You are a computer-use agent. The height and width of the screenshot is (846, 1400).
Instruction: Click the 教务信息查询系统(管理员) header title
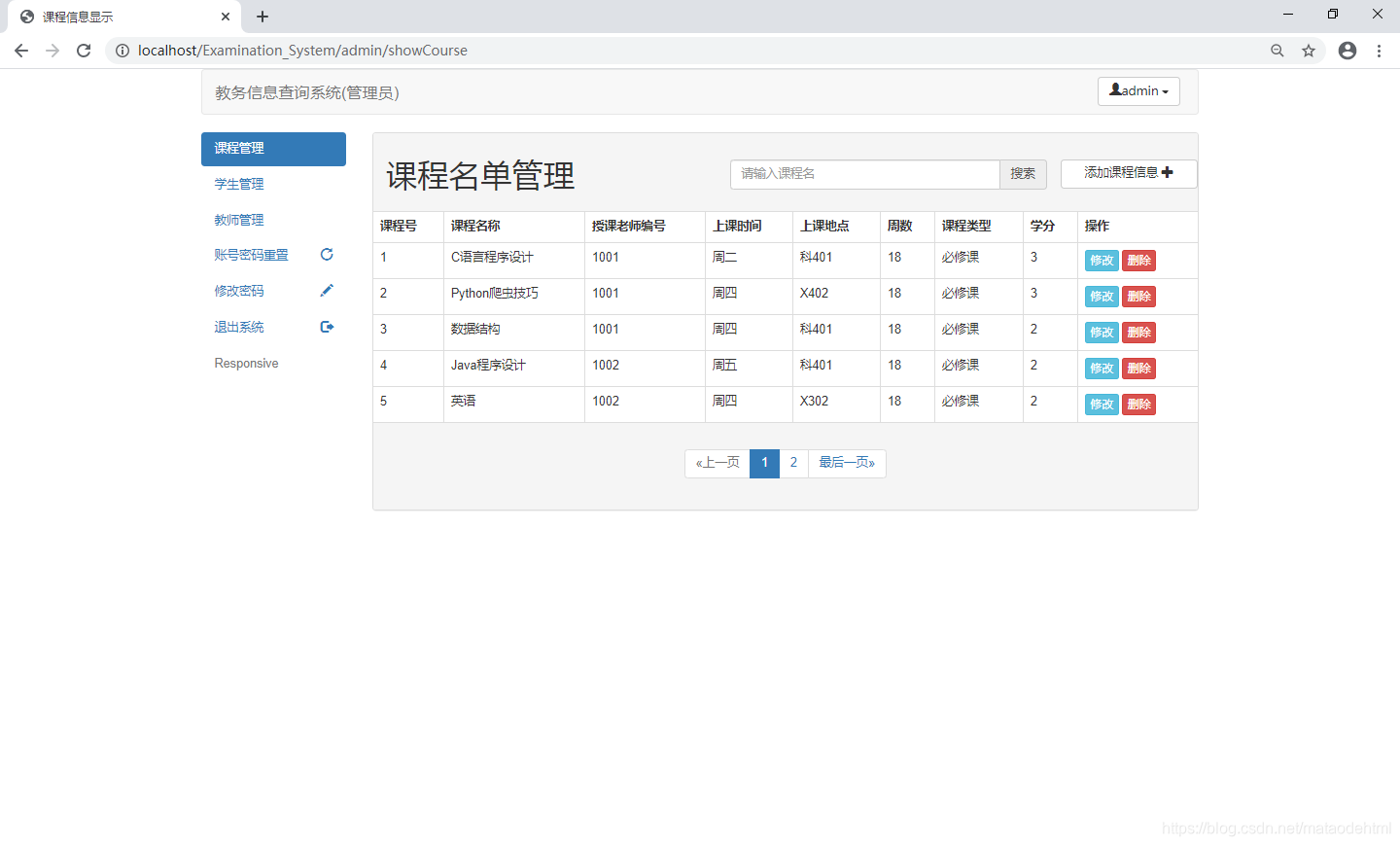(x=307, y=92)
